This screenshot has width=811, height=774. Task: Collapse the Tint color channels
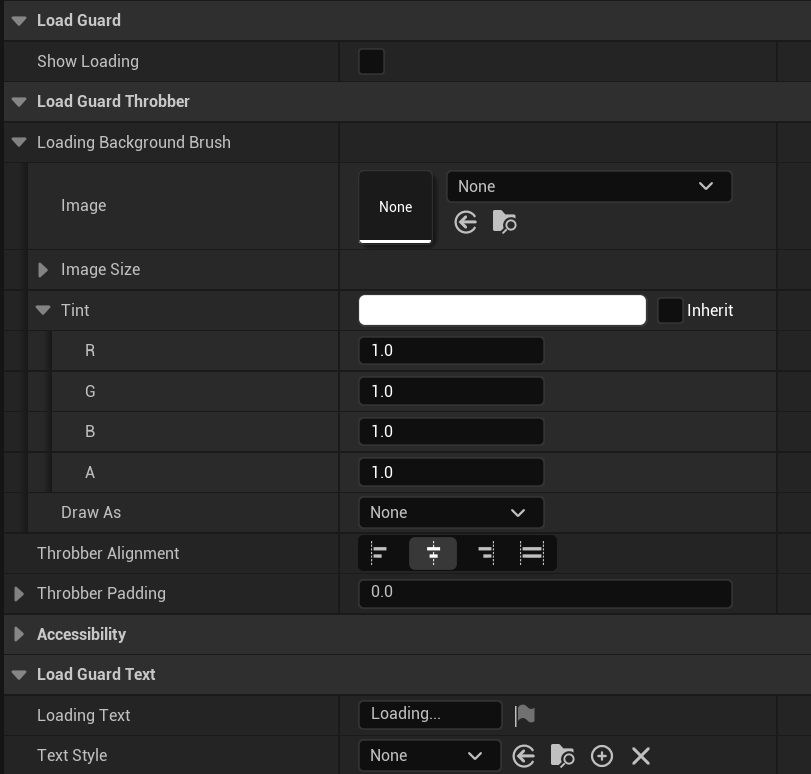pyautogui.click(x=43, y=310)
